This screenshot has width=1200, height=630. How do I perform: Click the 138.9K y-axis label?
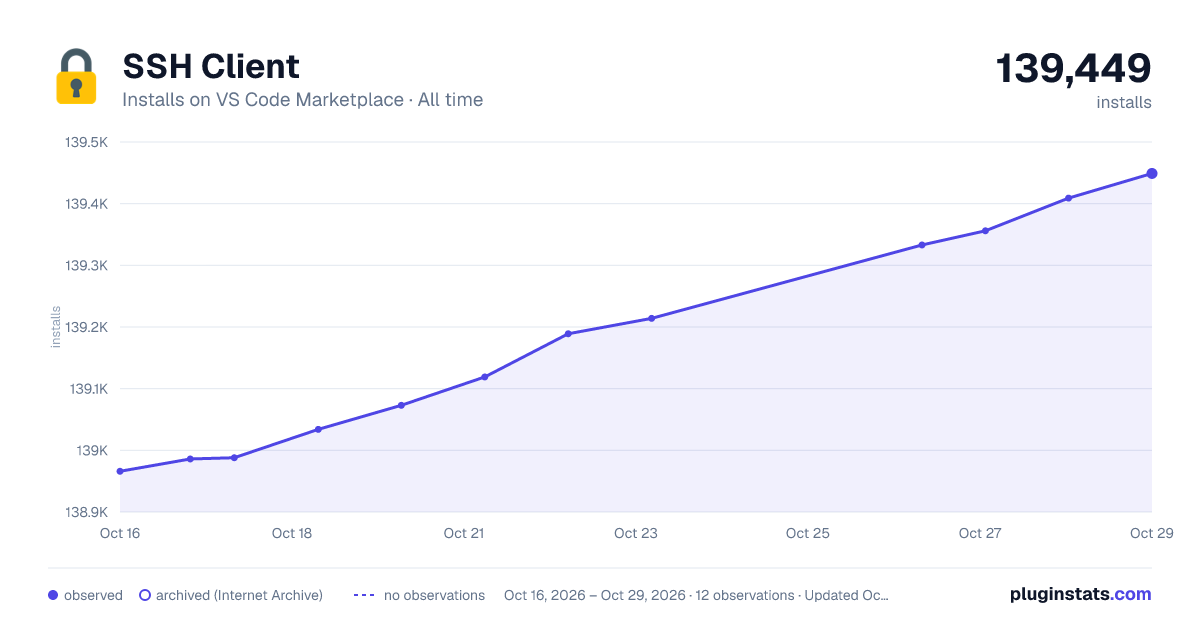[86, 512]
